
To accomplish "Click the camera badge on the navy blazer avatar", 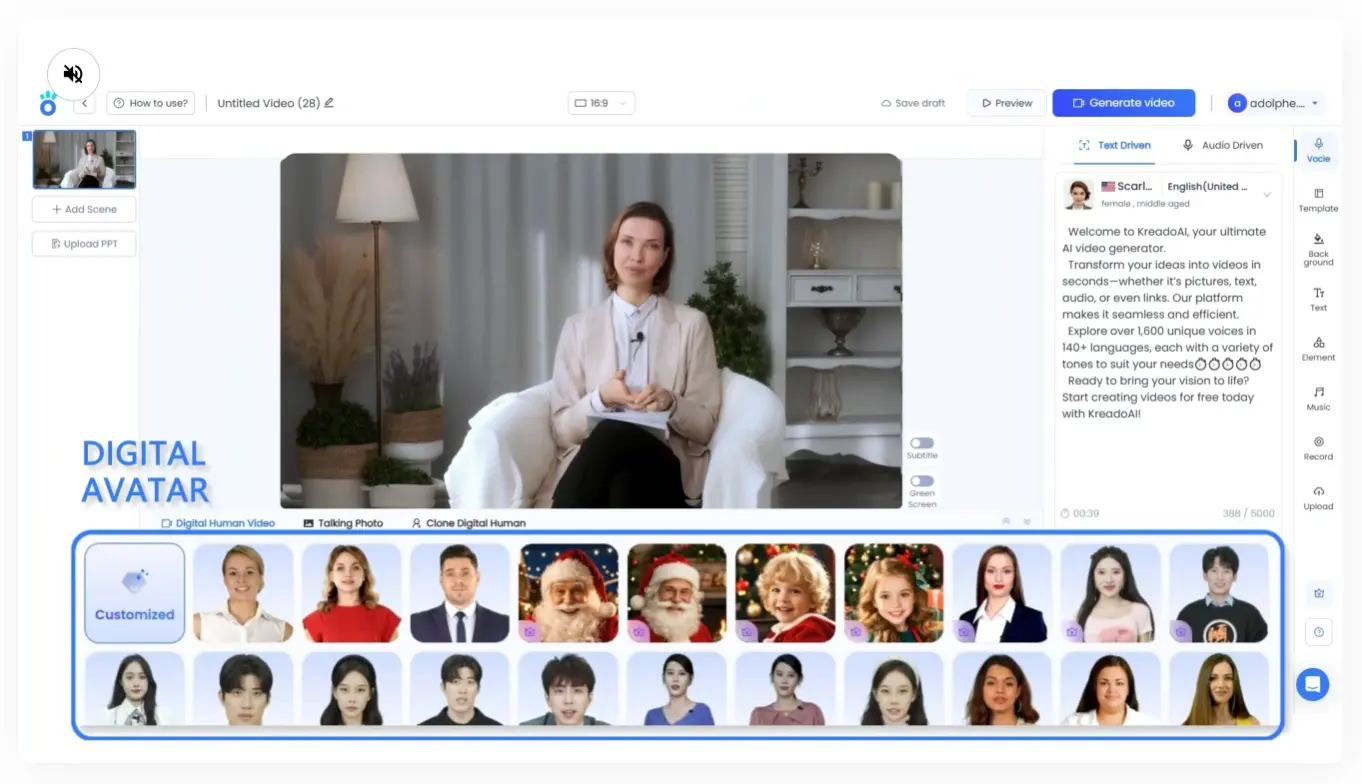I will point(964,632).
